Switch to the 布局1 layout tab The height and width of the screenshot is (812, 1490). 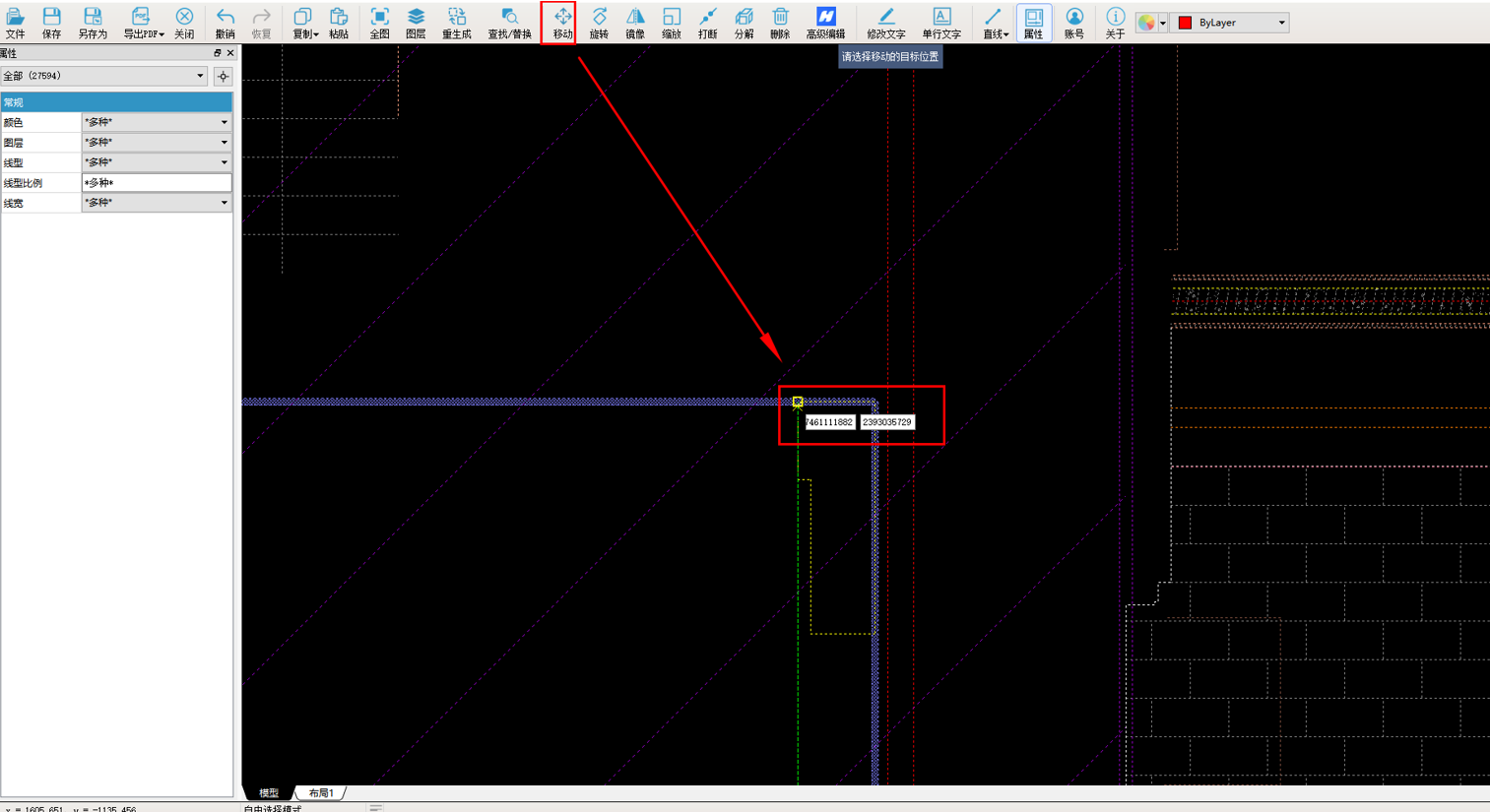pyautogui.click(x=321, y=792)
